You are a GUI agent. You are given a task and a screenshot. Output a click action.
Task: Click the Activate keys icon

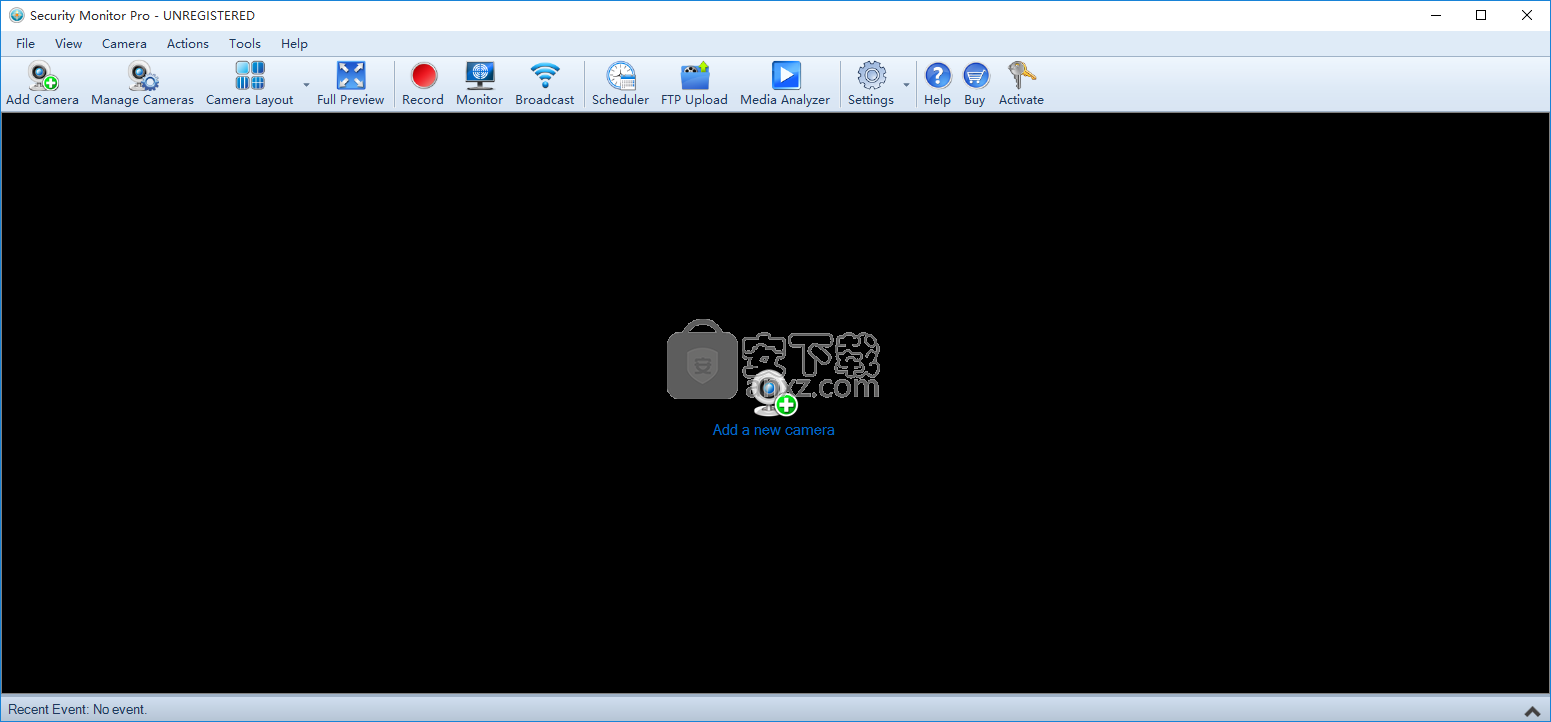click(x=1022, y=76)
